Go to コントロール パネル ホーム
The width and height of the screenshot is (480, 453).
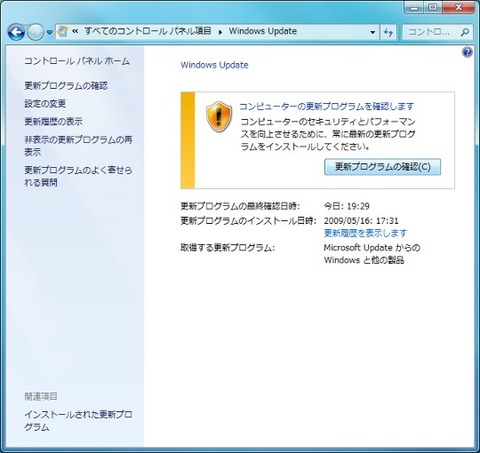77,61
